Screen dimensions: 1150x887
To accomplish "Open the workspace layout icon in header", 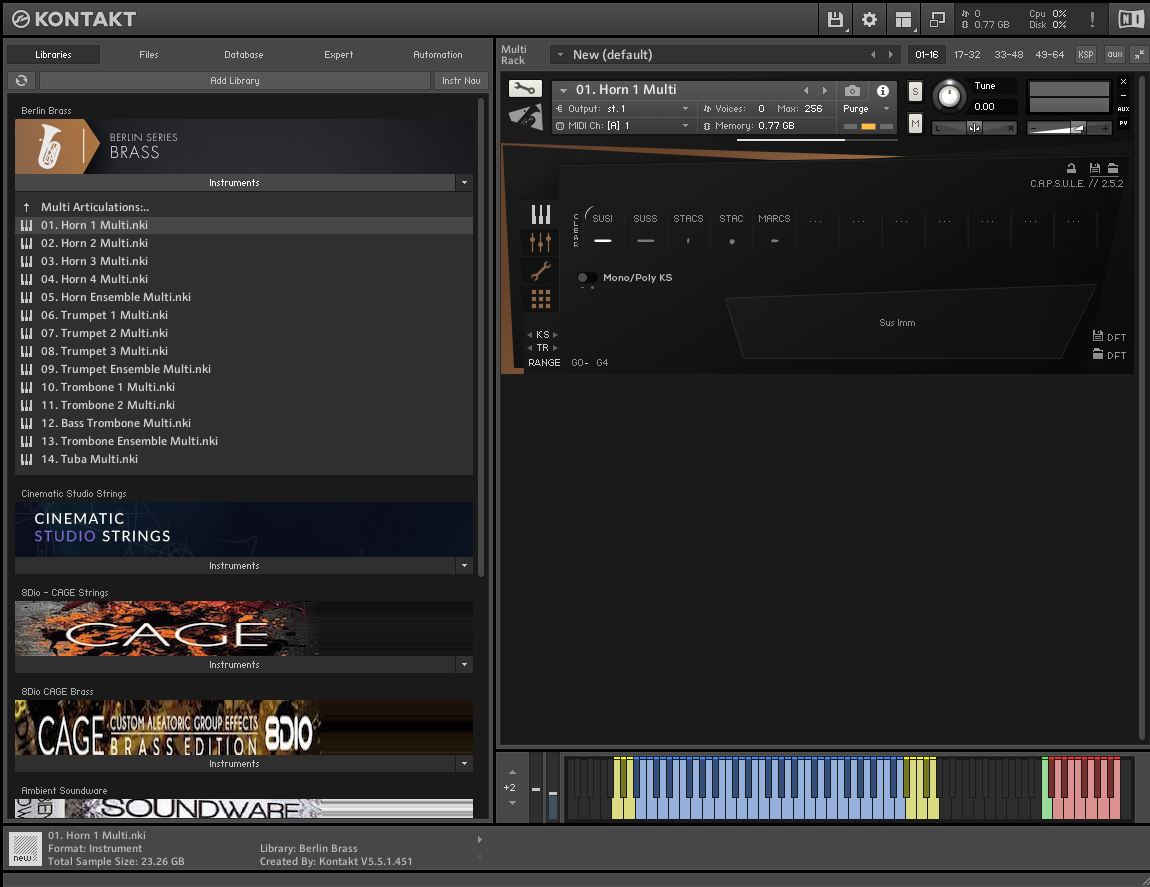I will [904, 20].
